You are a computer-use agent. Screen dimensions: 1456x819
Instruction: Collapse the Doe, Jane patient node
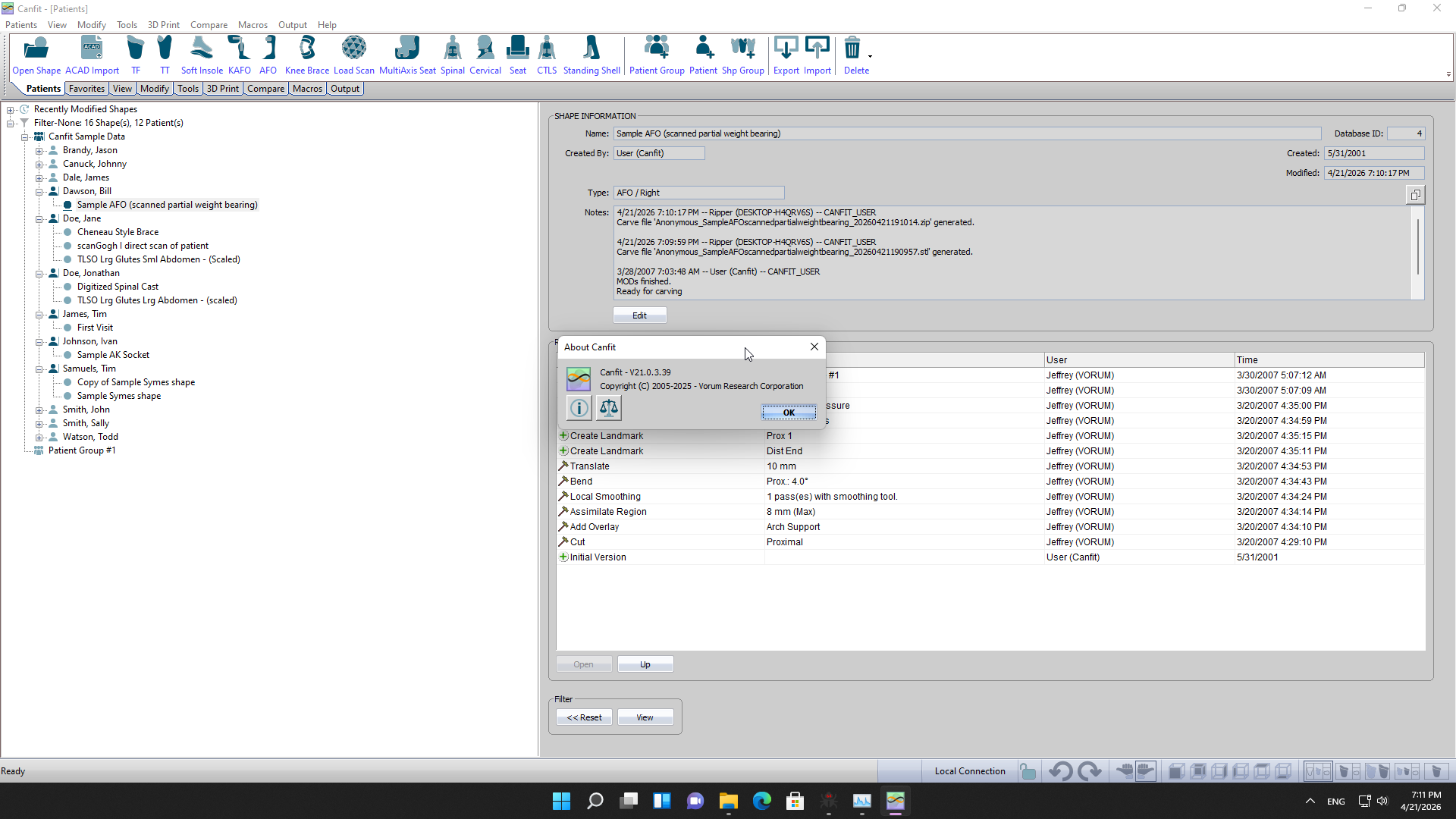pos(39,219)
